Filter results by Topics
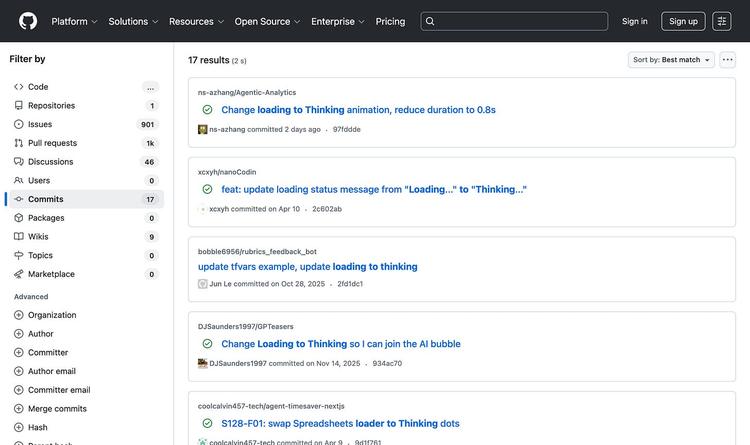 [86, 255]
